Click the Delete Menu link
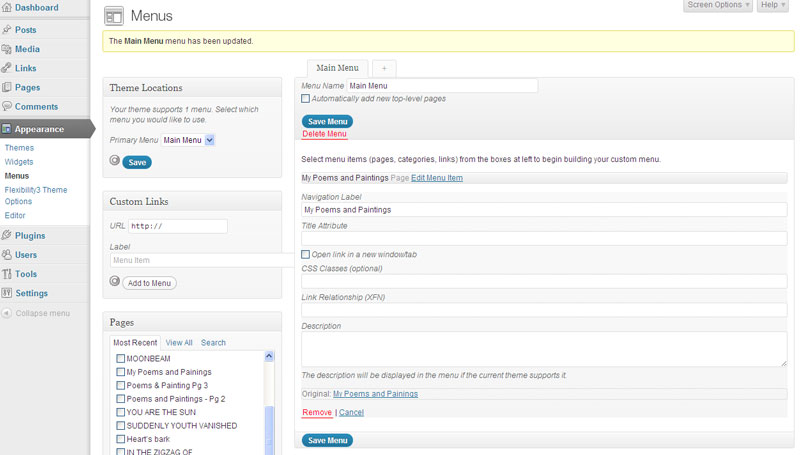 (324, 134)
